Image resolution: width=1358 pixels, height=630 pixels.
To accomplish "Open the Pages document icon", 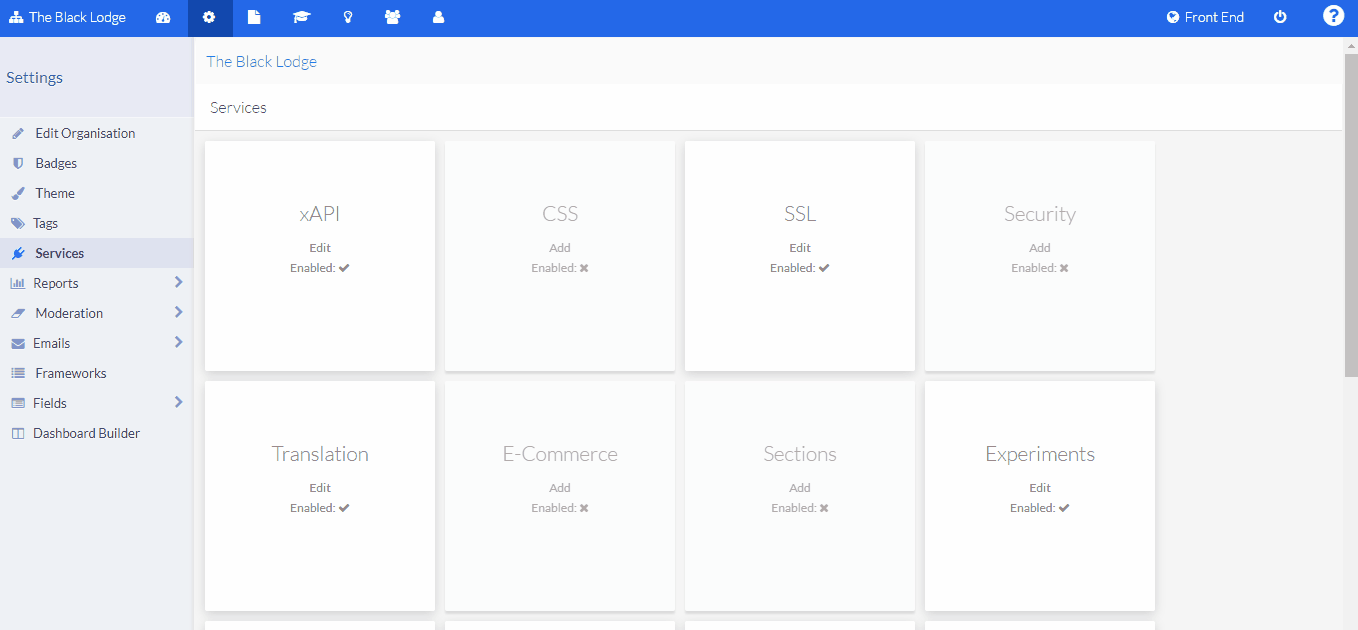I will pos(254,17).
